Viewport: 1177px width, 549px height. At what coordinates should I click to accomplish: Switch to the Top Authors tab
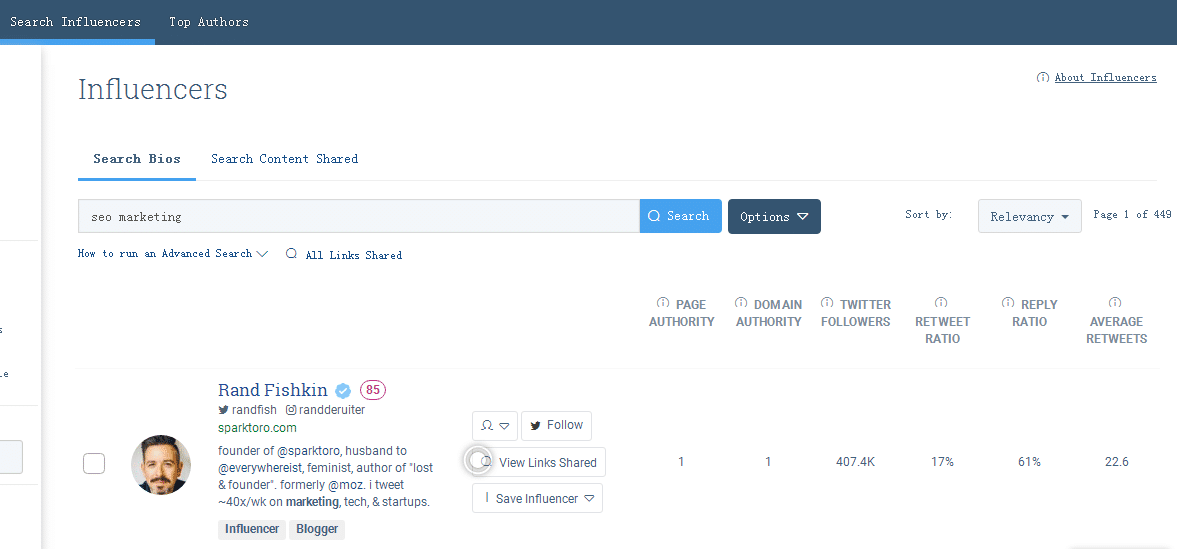(209, 22)
